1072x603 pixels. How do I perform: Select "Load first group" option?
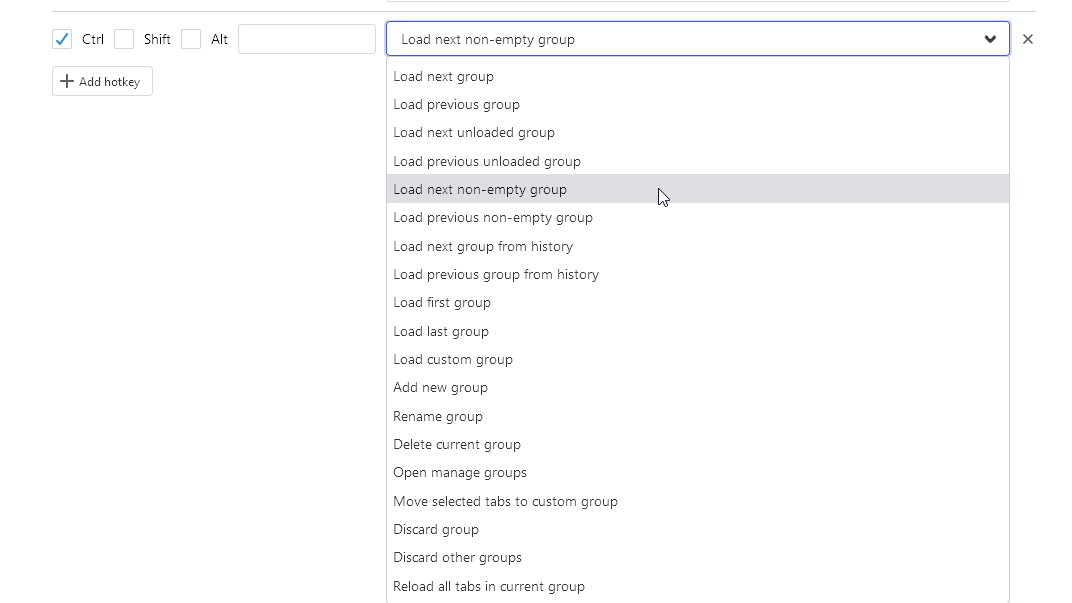point(442,302)
